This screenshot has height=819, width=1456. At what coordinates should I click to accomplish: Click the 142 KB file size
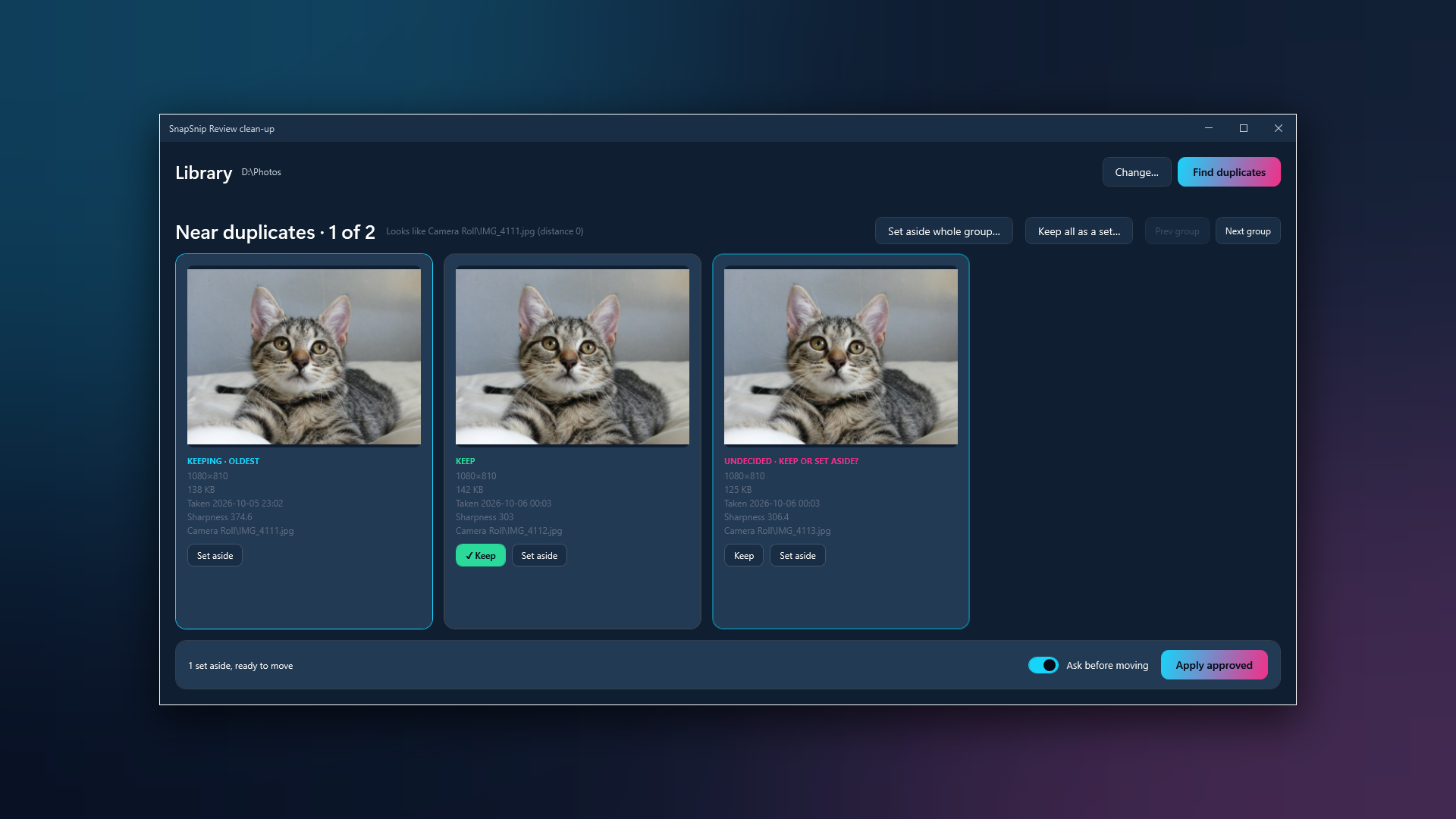tap(469, 490)
